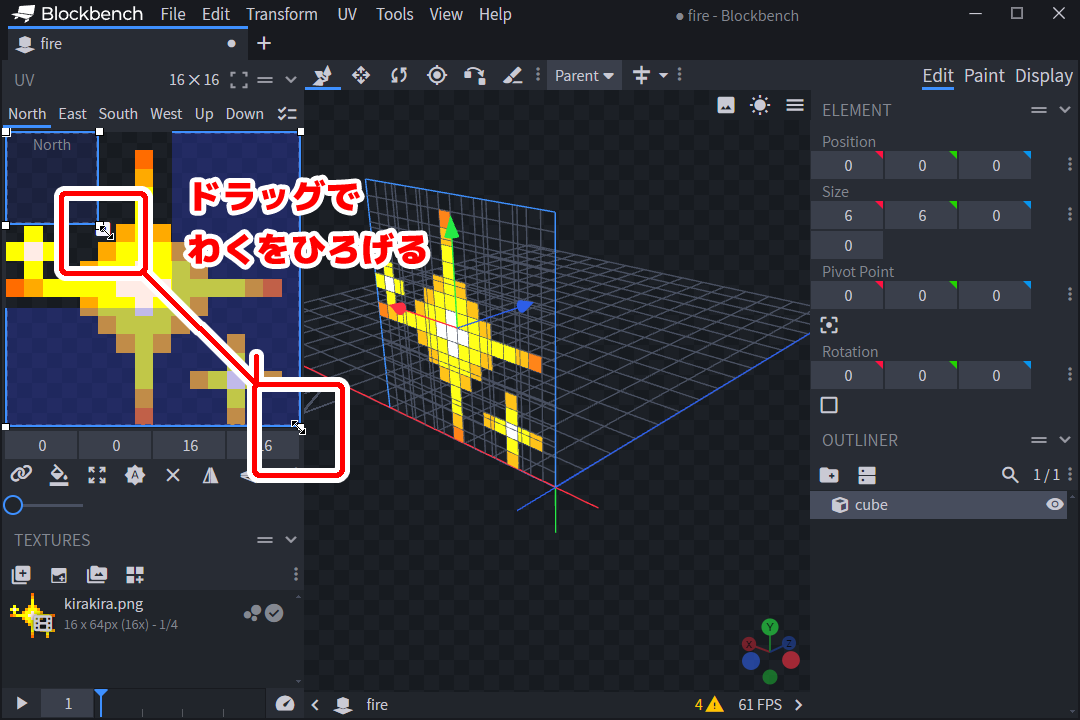This screenshot has height=720, width=1080.
Task: Select the Vertex Snap tool
Action: (x=475, y=75)
